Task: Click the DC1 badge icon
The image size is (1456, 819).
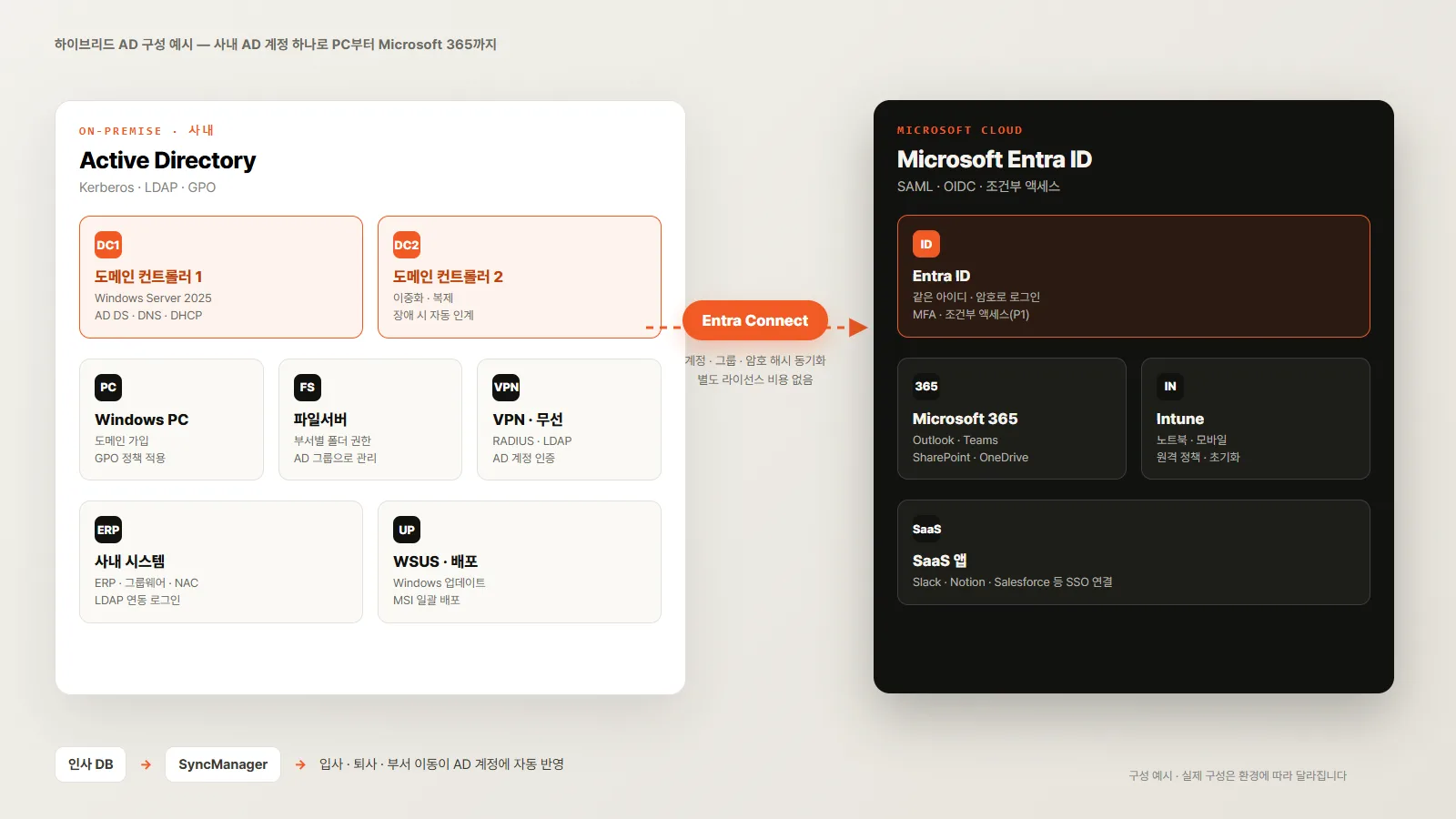Action: tap(108, 245)
